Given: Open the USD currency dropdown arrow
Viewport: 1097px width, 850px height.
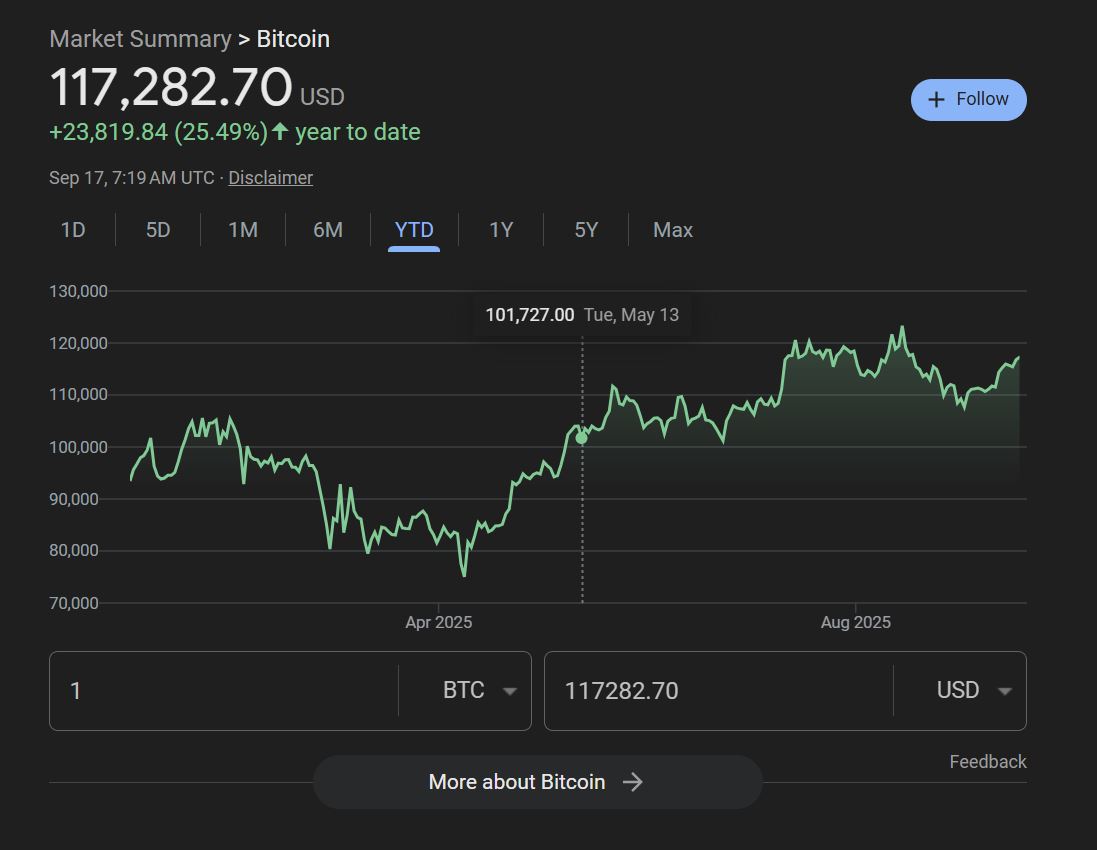Looking at the screenshot, I should 1005,691.
